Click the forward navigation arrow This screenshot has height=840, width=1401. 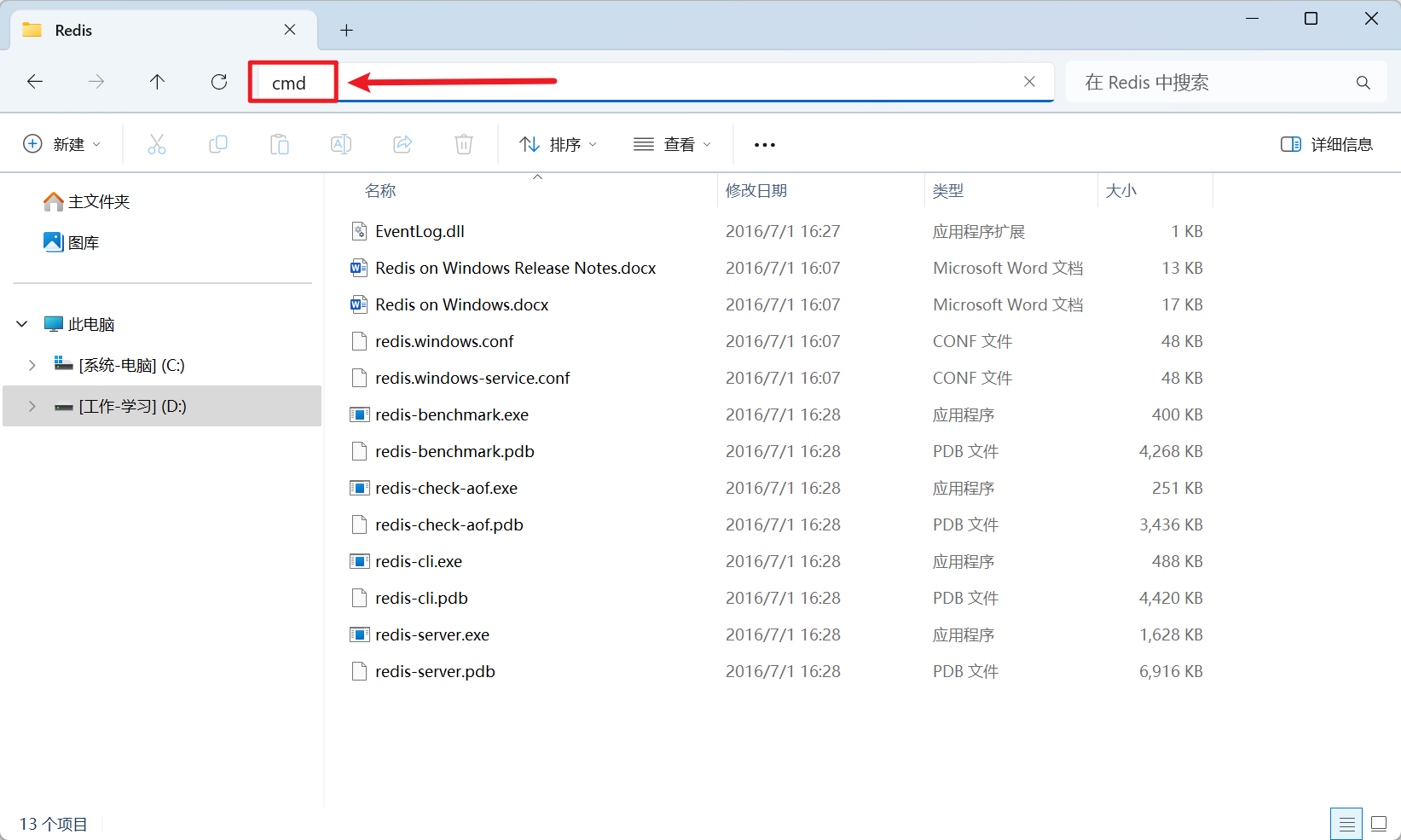[96, 82]
